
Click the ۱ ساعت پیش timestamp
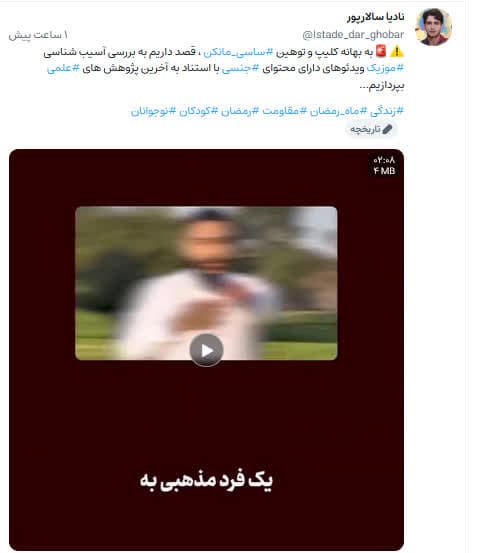38,35
